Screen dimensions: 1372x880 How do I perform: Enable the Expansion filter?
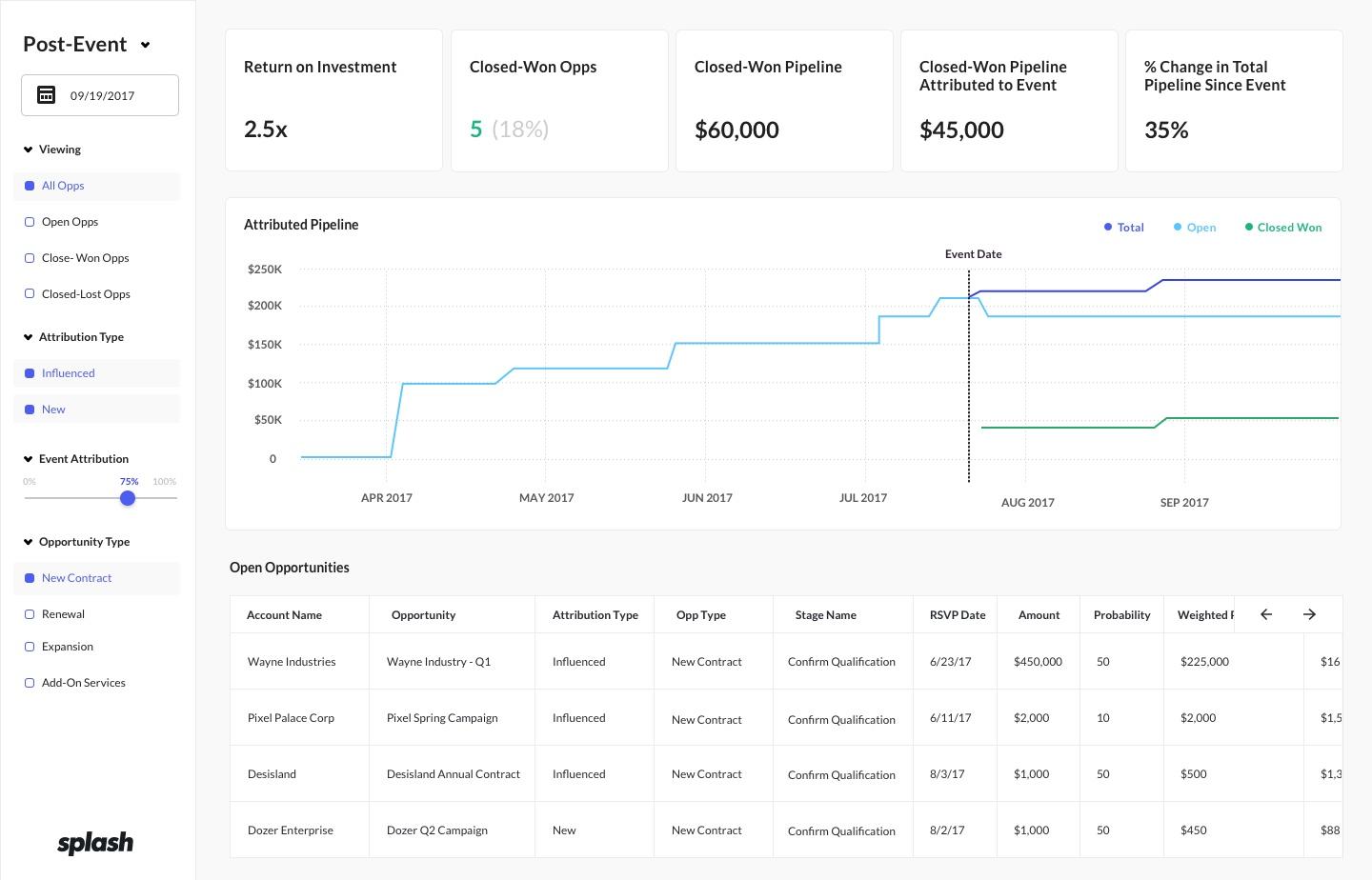(x=30, y=647)
